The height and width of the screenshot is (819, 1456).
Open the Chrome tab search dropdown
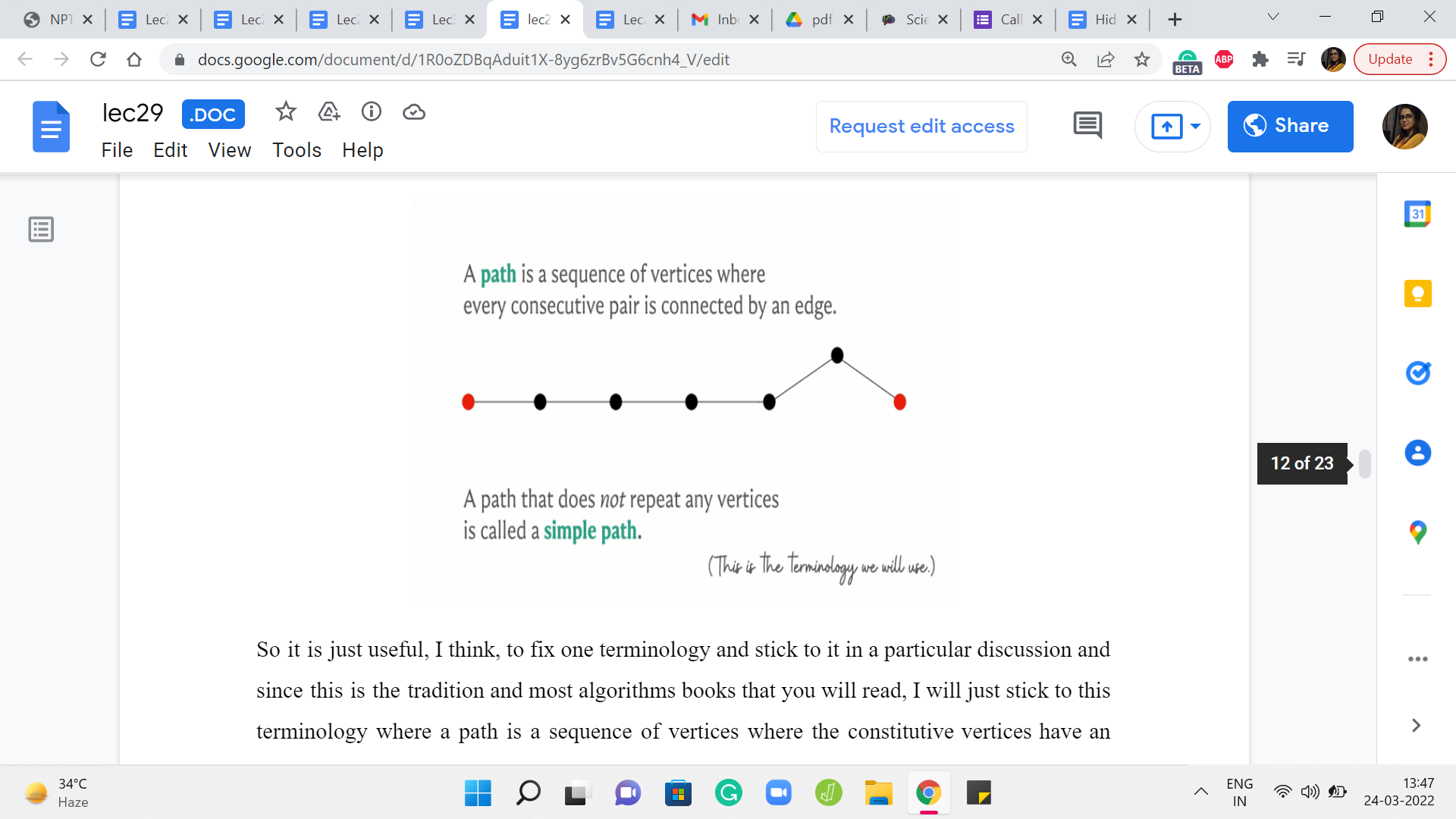1272,17
